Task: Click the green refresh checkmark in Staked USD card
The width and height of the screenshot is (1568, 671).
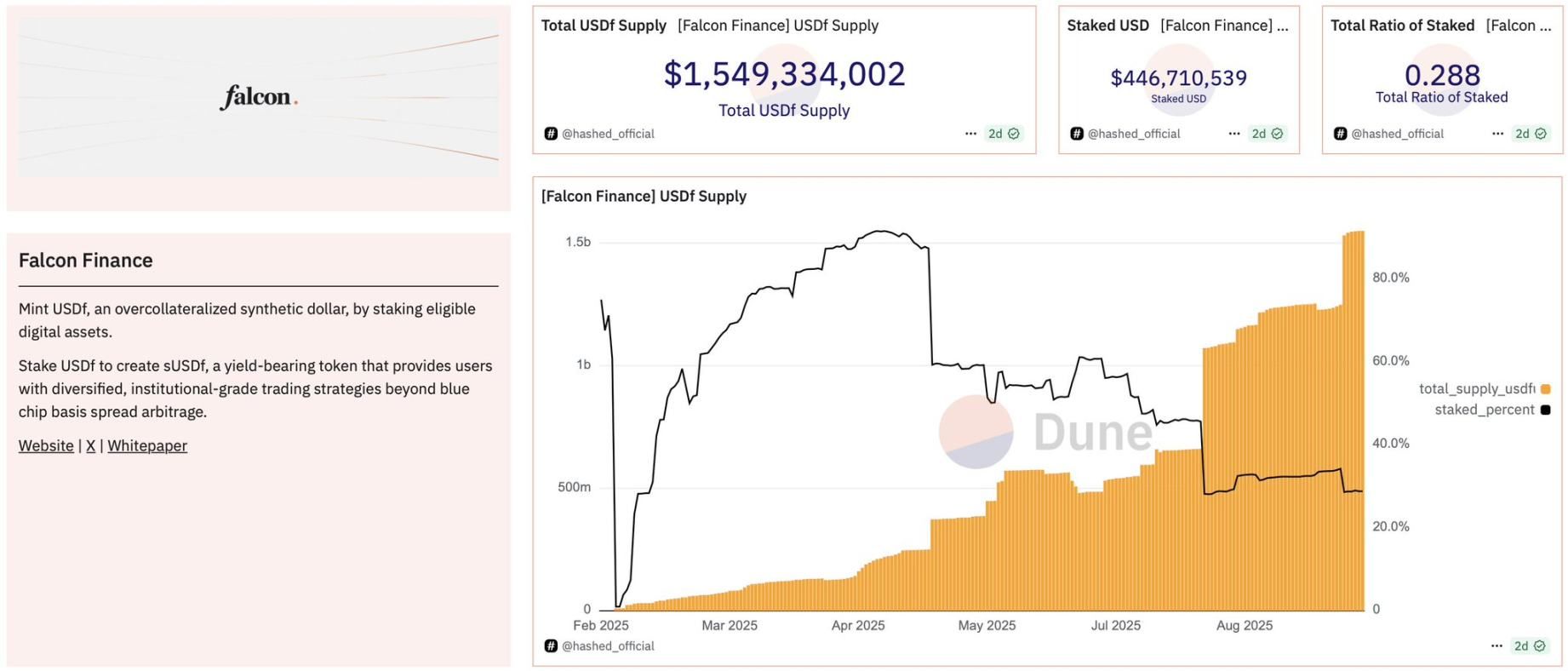Action: (x=1277, y=134)
